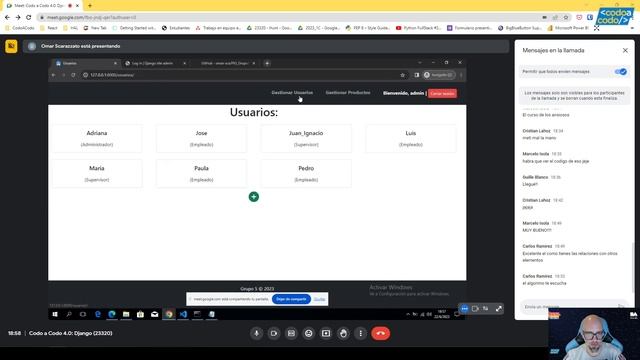Open File Explorer from shared taskbar
Screen dimensions: 640x360
(x=126, y=314)
